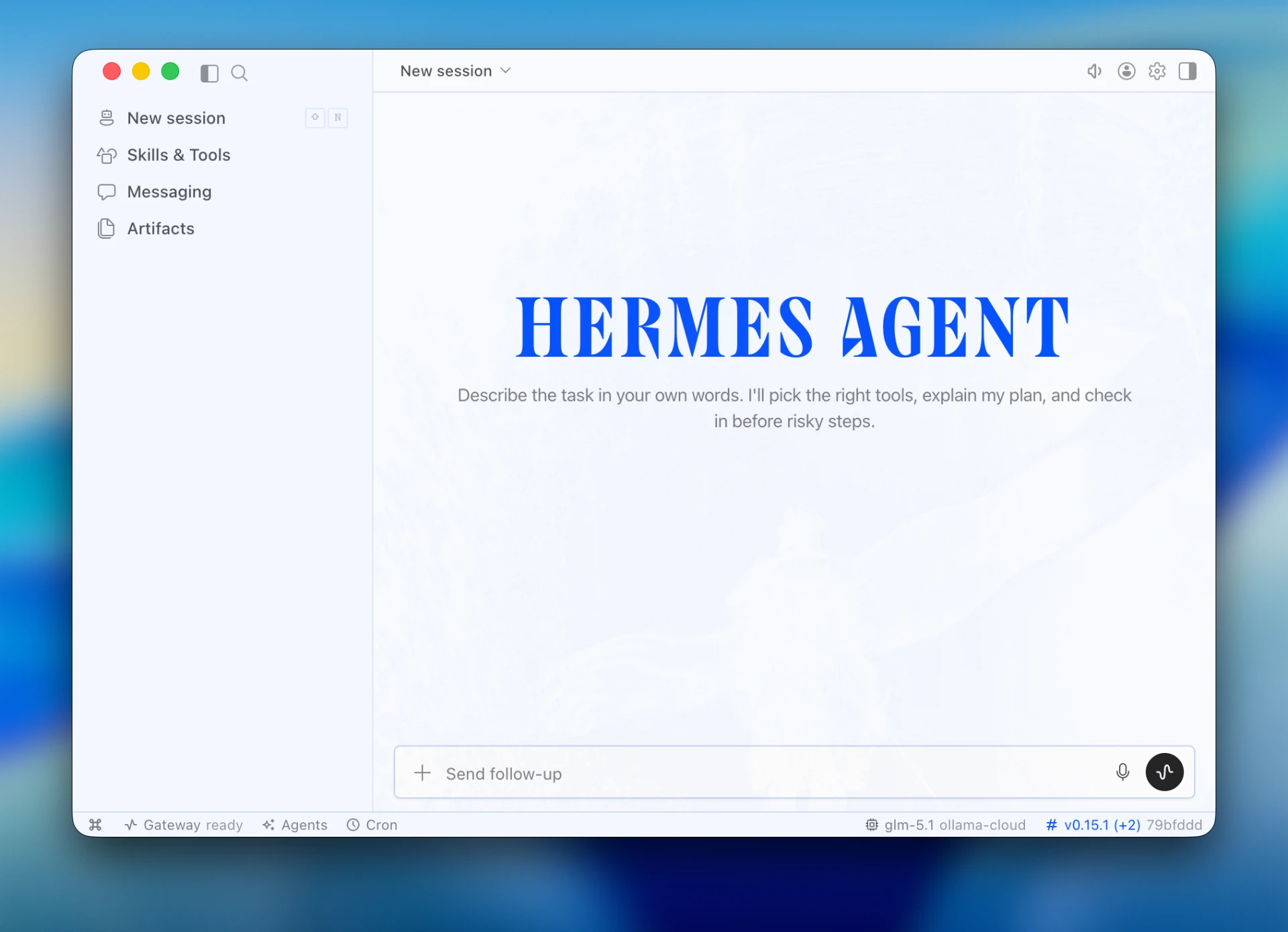Open the user profile icon
The image size is (1288, 932).
pyautogui.click(x=1126, y=71)
